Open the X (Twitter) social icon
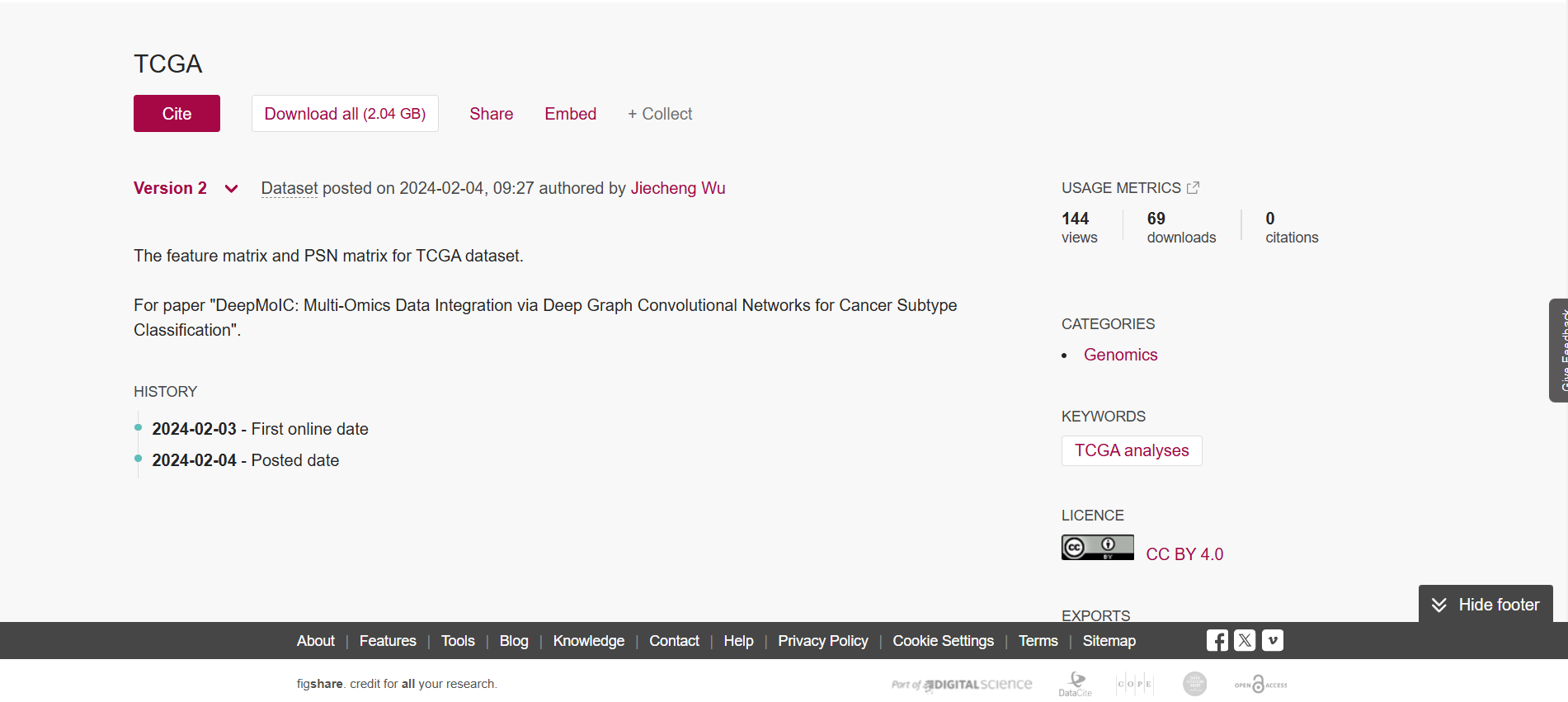The width and height of the screenshot is (1568, 702). pos(1245,640)
